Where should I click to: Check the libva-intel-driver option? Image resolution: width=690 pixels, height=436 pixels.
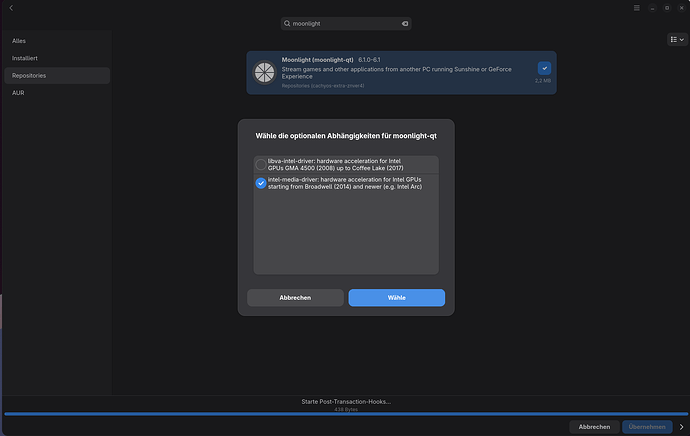(261, 165)
